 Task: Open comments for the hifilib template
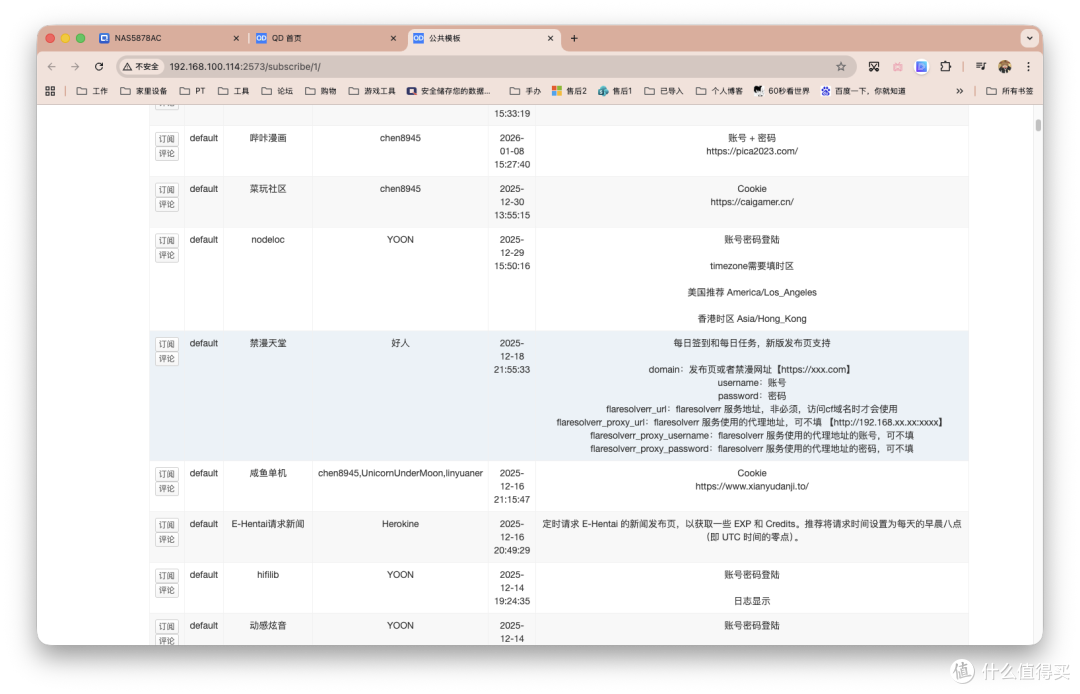point(167,591)
